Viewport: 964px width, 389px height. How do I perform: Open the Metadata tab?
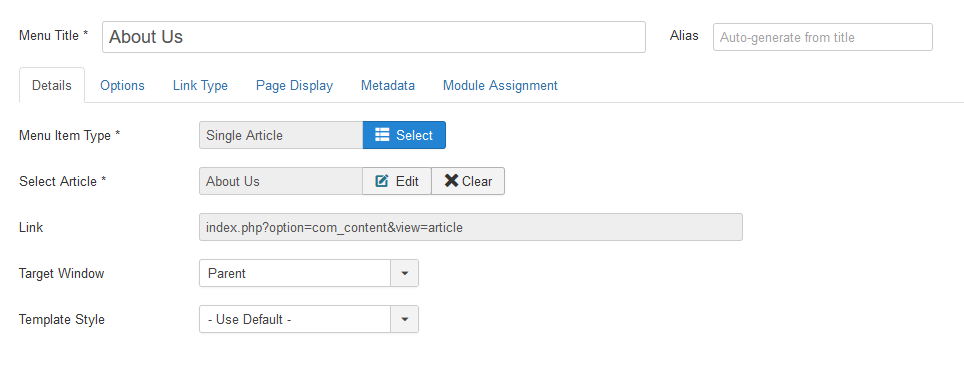coord(388,85)
